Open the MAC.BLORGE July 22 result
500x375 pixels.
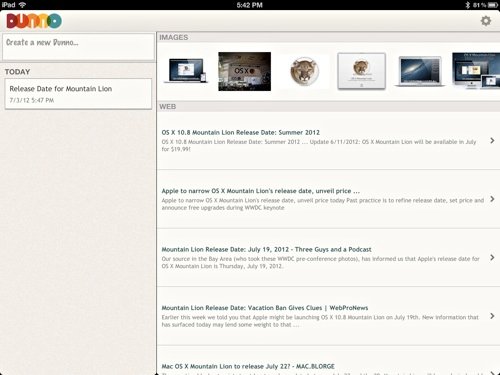328,361
